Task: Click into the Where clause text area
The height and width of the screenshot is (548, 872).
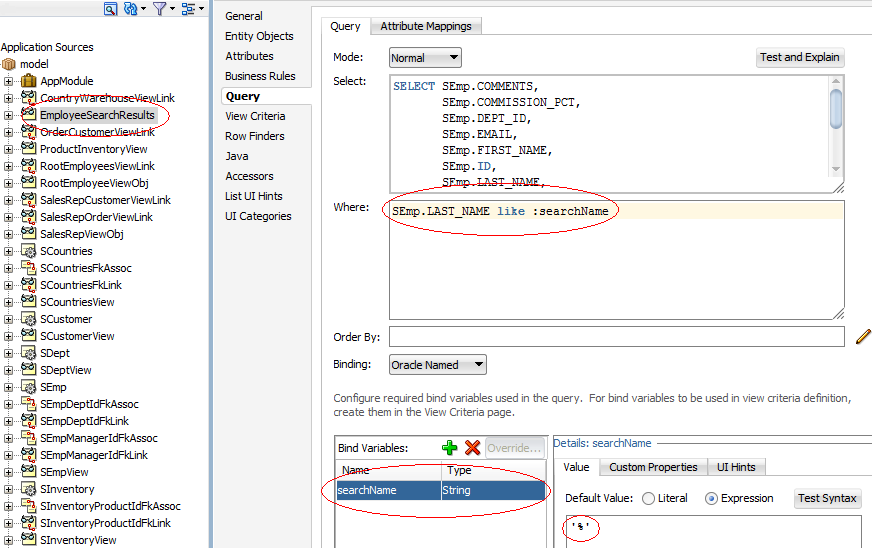Action: click(x=617, y=260)
